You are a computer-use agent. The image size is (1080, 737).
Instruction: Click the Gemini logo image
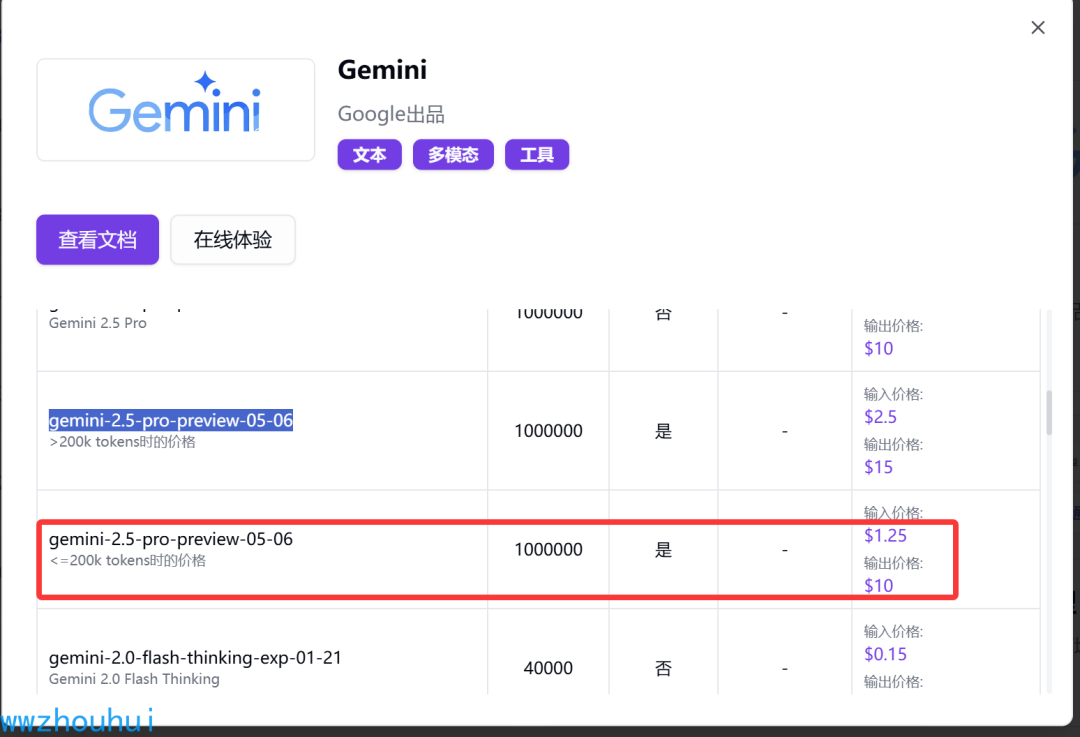click(x=176, y=110)
